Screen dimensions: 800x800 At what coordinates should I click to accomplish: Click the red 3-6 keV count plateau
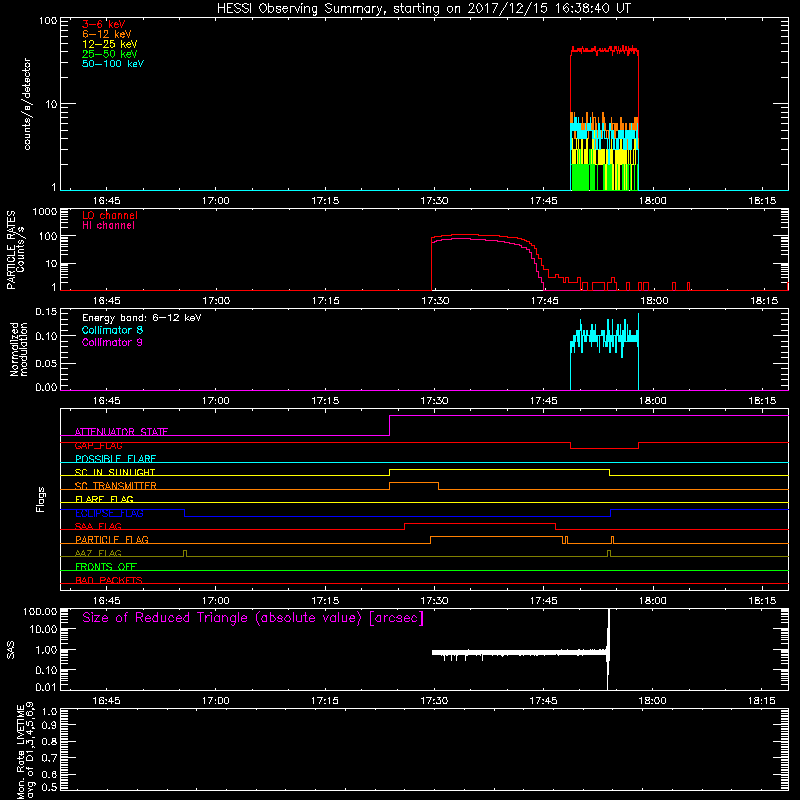[x=605, y=50]
